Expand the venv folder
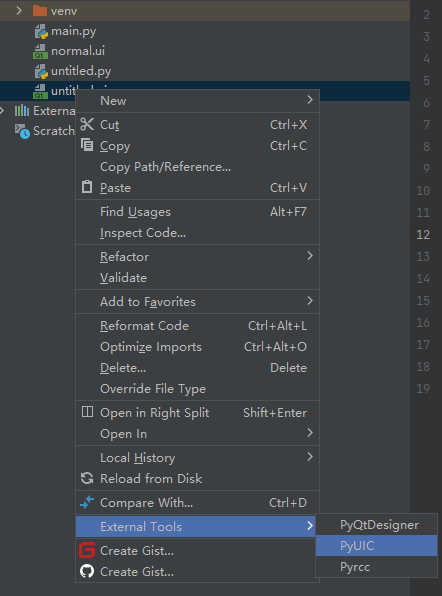Viewport: 442px width, 596px height. 19,11
